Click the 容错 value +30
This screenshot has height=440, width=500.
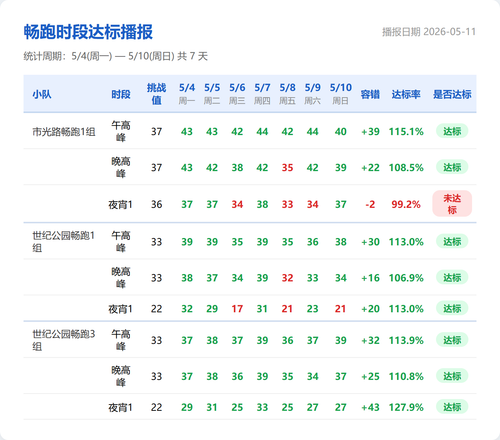(370, 242)
